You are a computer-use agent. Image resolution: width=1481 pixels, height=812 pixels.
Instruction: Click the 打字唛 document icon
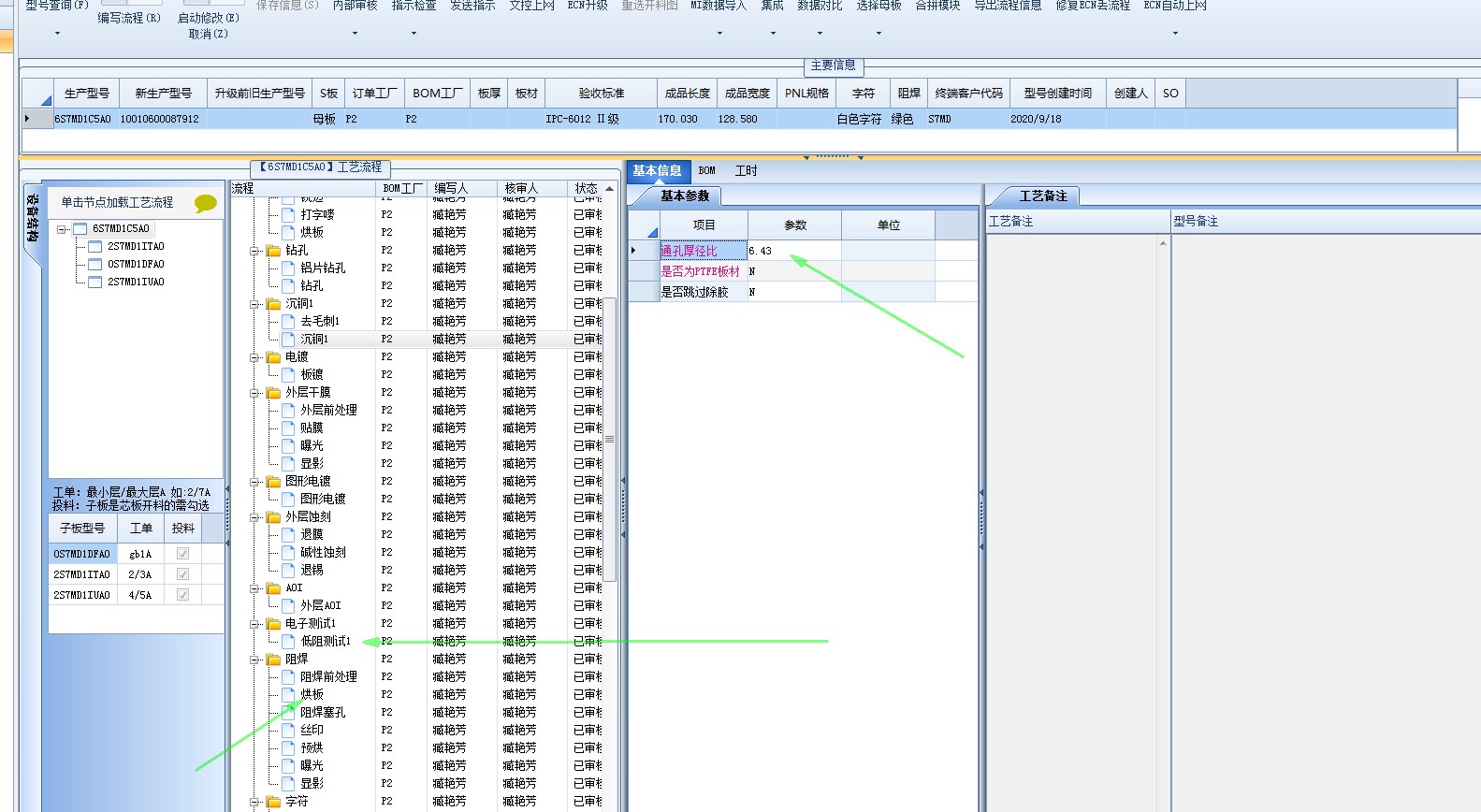[288, 214]
